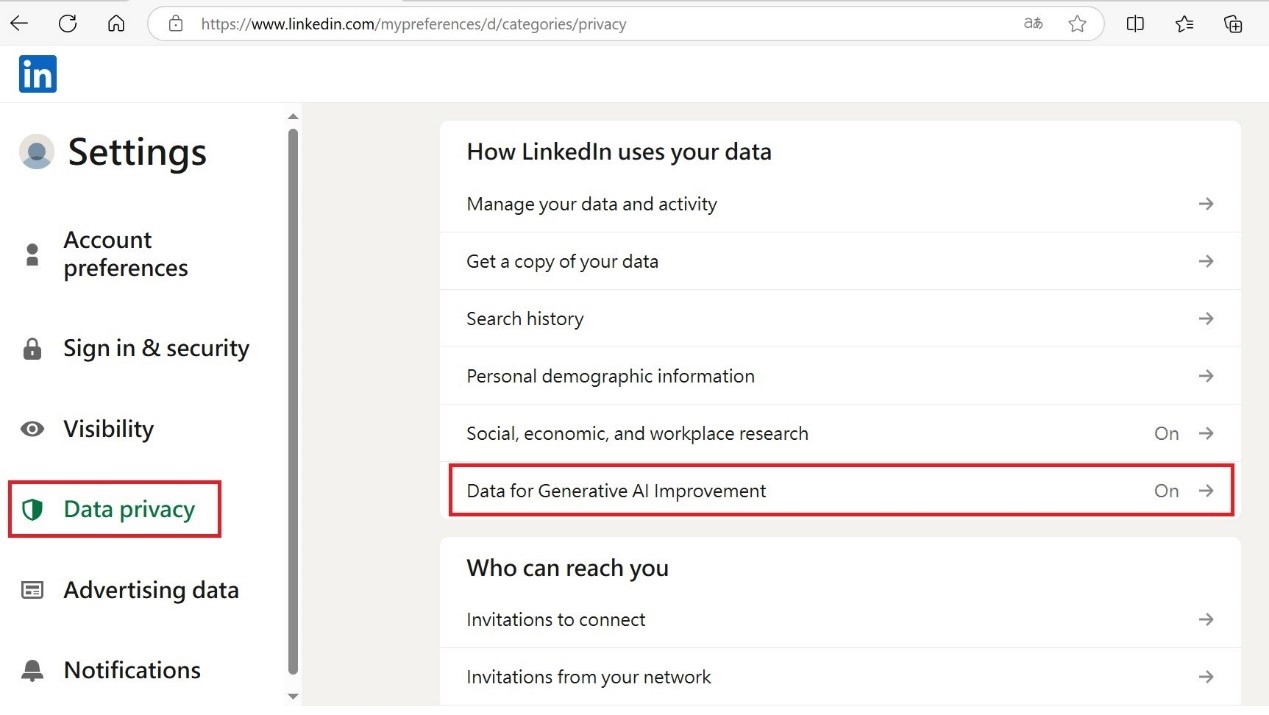Open Search history setting
The image size is (1269, 715).
pos(840,318)
